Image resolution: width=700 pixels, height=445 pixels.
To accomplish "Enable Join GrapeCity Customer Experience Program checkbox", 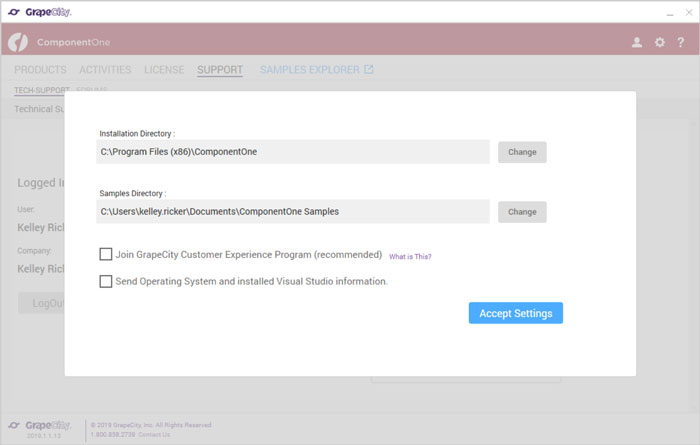I will point(106,254).
